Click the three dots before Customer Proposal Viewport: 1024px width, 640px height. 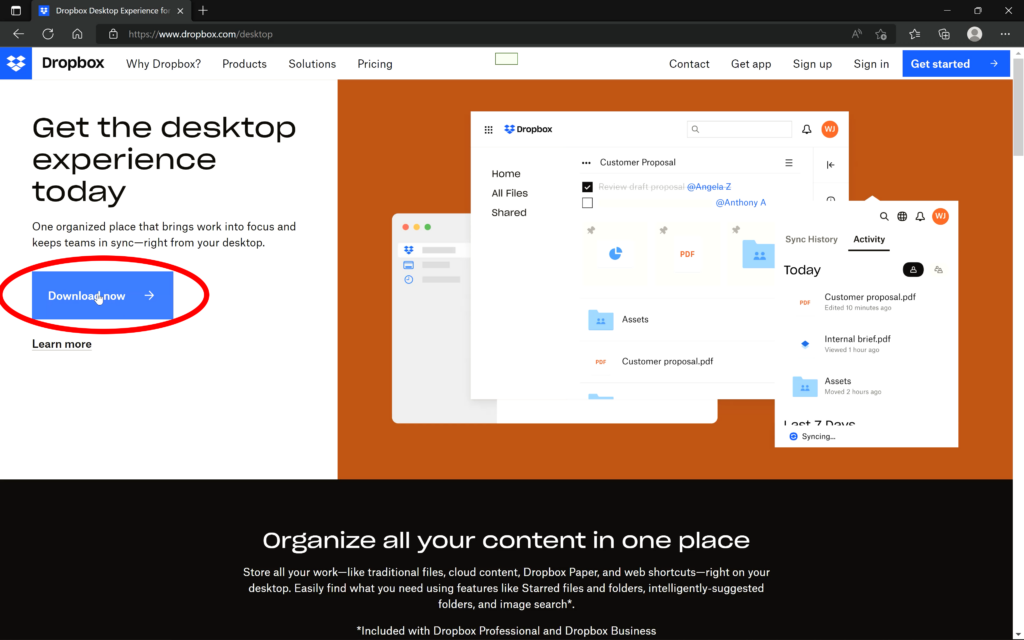(586, 163)
